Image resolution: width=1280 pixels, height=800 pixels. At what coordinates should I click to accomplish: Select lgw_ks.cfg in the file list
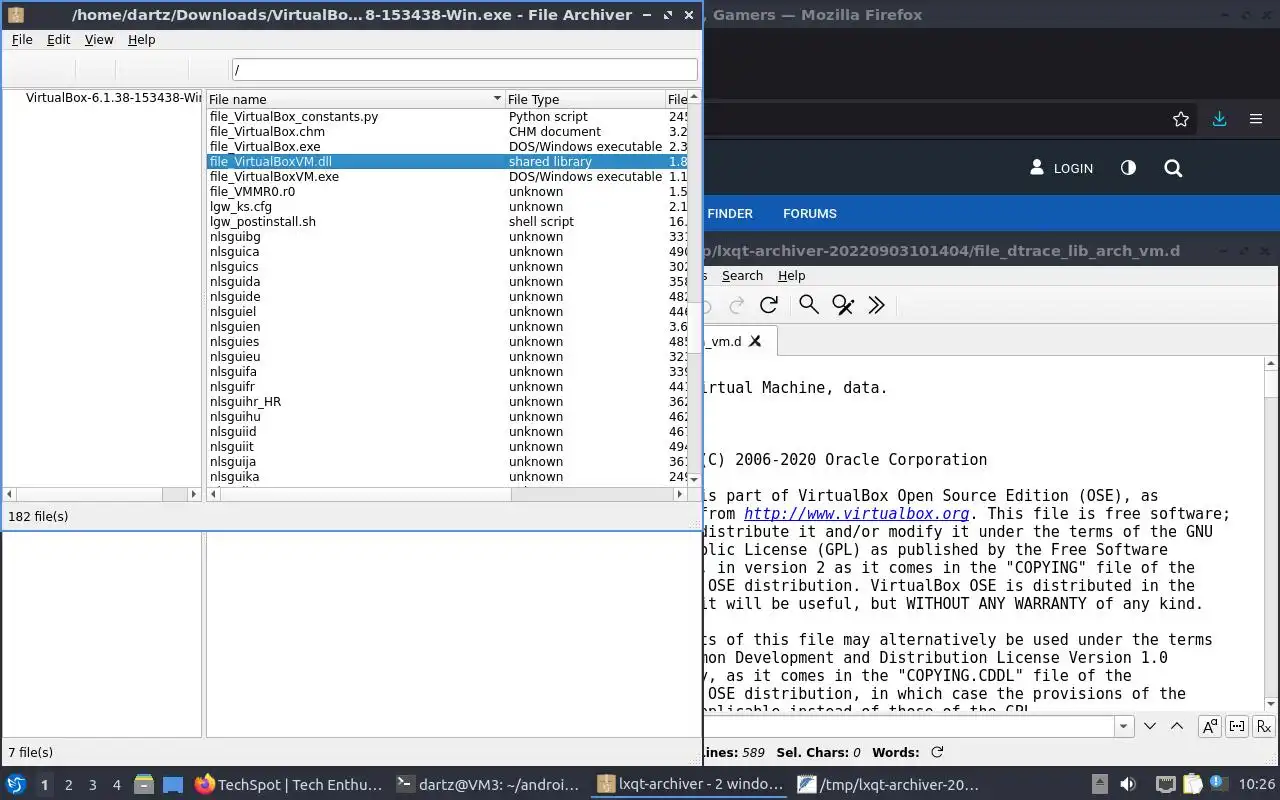click(x=241, y=206)
